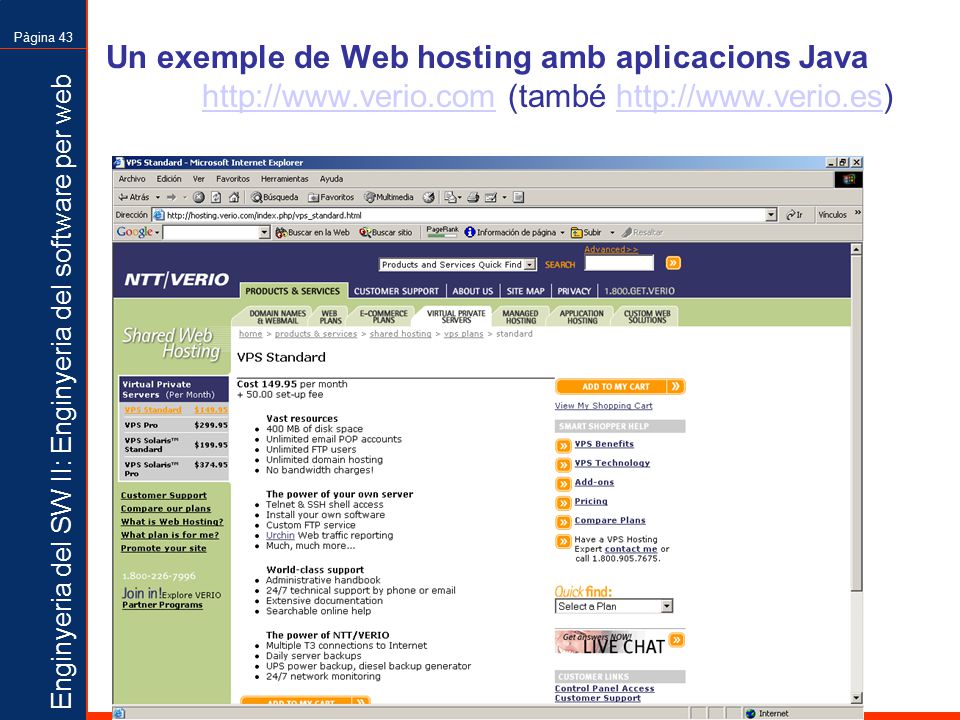
Task: Click the orange arrow icon beside Compare Plans
Action: [x=563, y=522]
